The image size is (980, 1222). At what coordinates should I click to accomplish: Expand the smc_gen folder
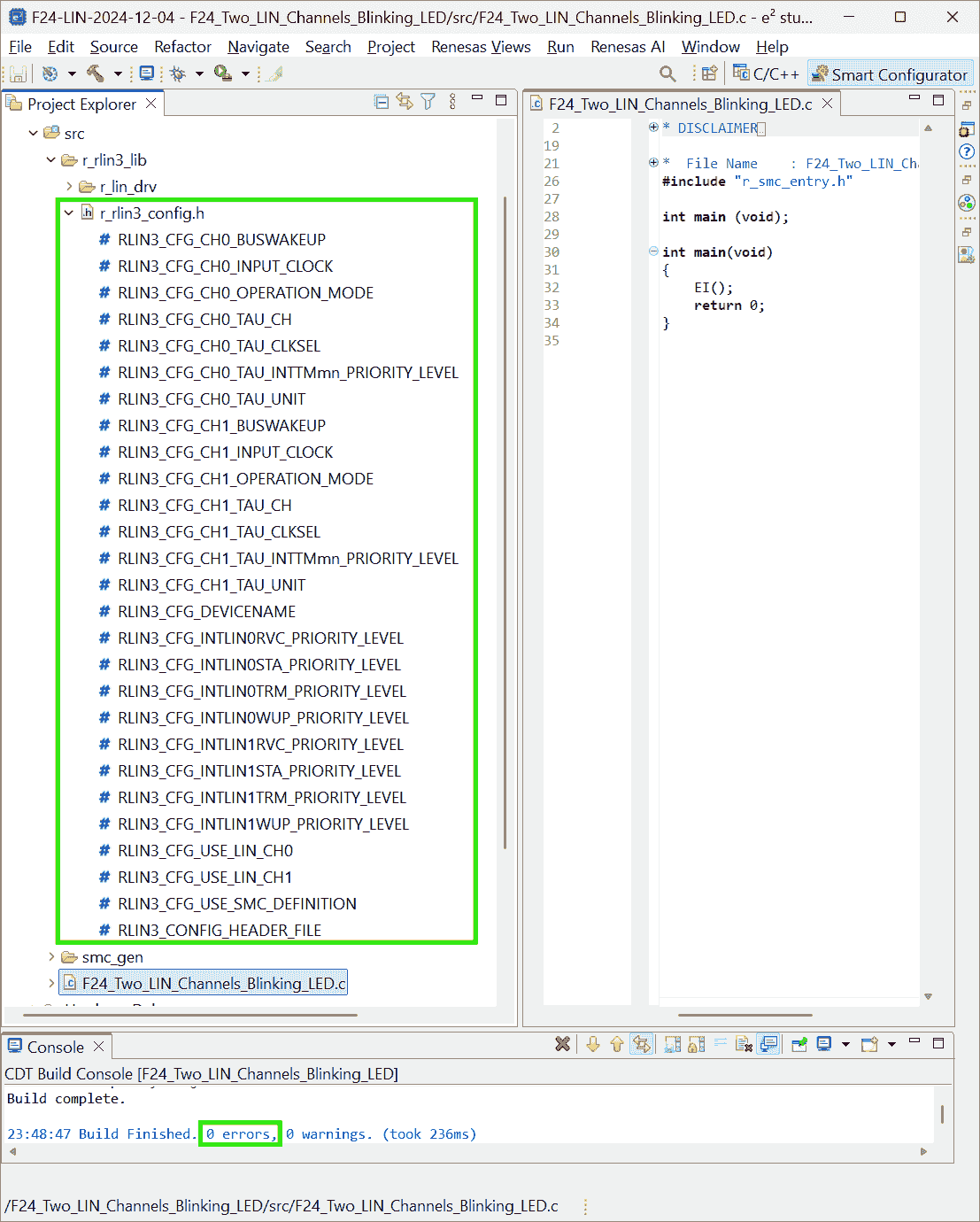pyautogui.click(x=51, y=957)
